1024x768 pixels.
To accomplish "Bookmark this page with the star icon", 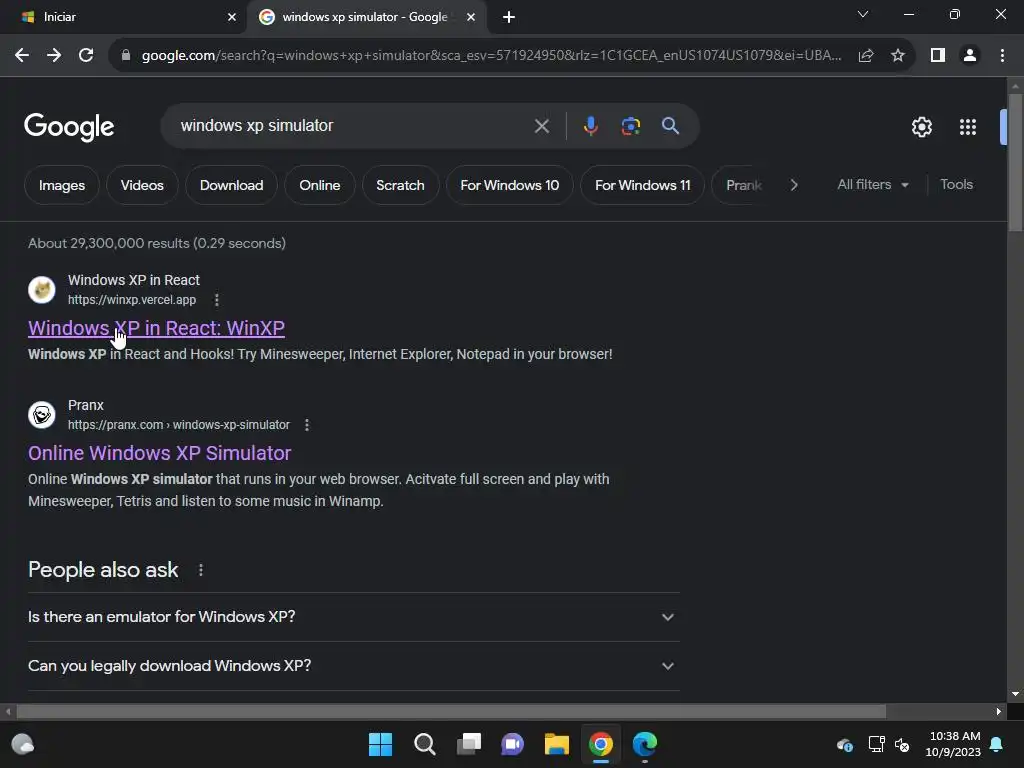I will pos(898,56).
